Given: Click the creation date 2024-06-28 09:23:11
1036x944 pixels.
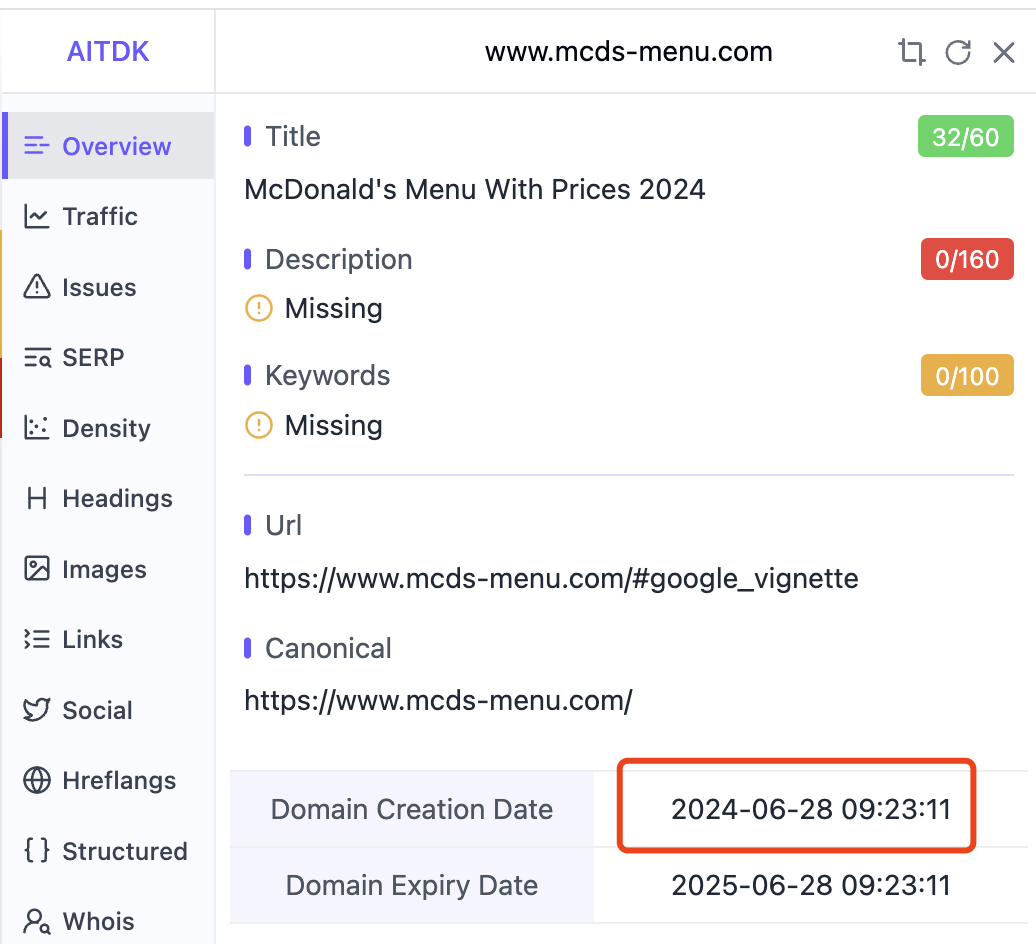Looking at the screenshot, I should [x=811, y=809].
